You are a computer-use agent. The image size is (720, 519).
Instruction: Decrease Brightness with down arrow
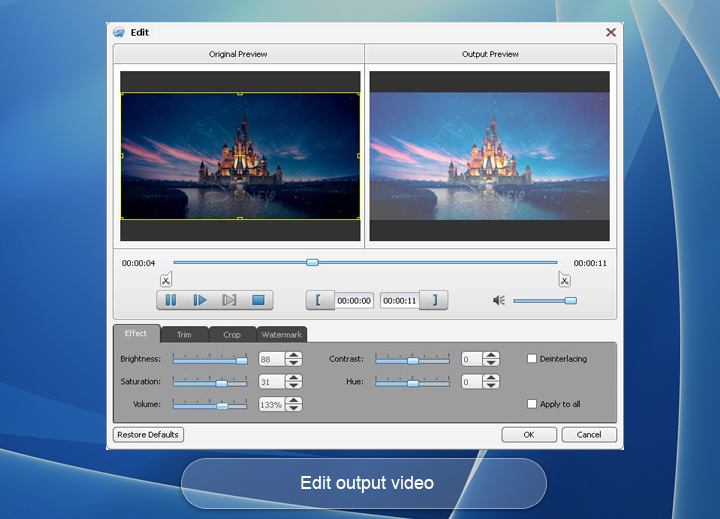click(x=293, y=362)
